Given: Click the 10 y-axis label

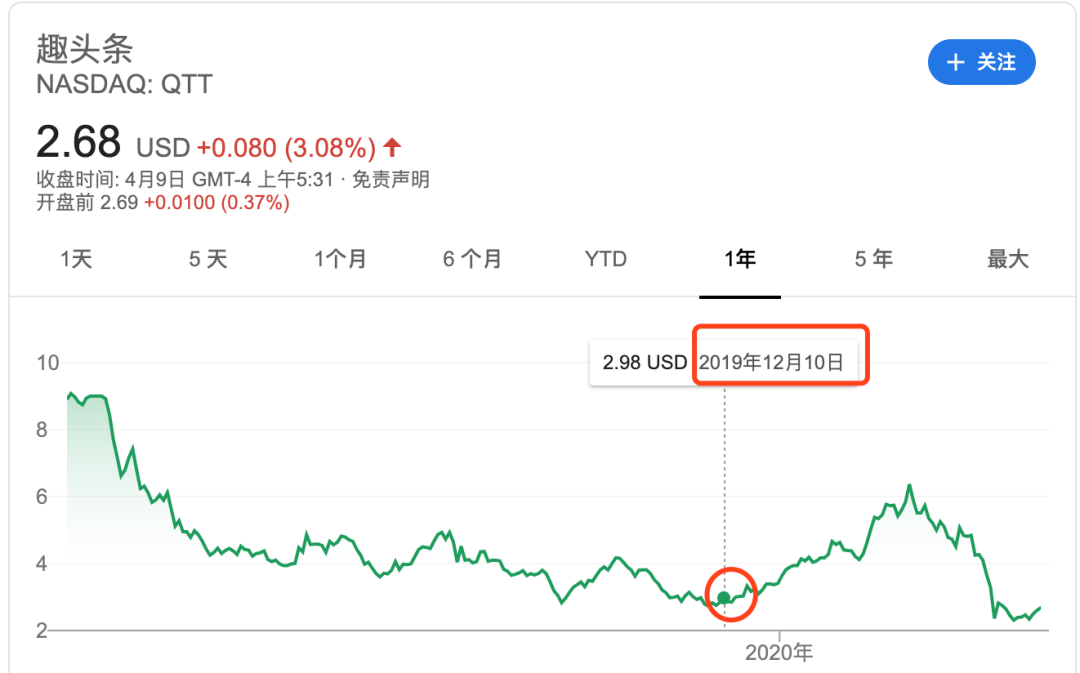Looking at the screenshot, I should pyautogui.click(x=48, y=362).
